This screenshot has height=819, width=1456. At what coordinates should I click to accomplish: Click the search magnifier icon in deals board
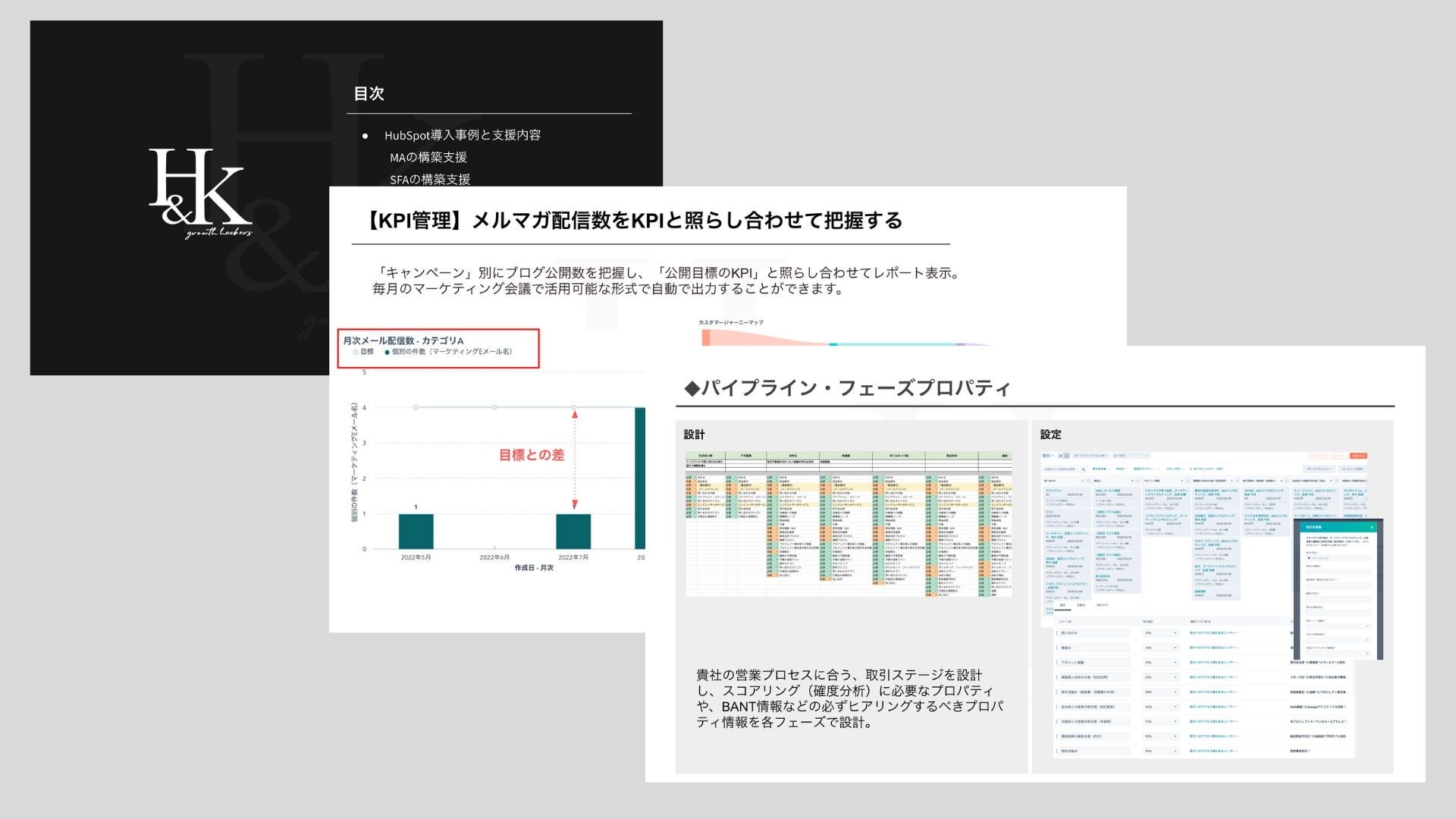[x=1084, y=469]
